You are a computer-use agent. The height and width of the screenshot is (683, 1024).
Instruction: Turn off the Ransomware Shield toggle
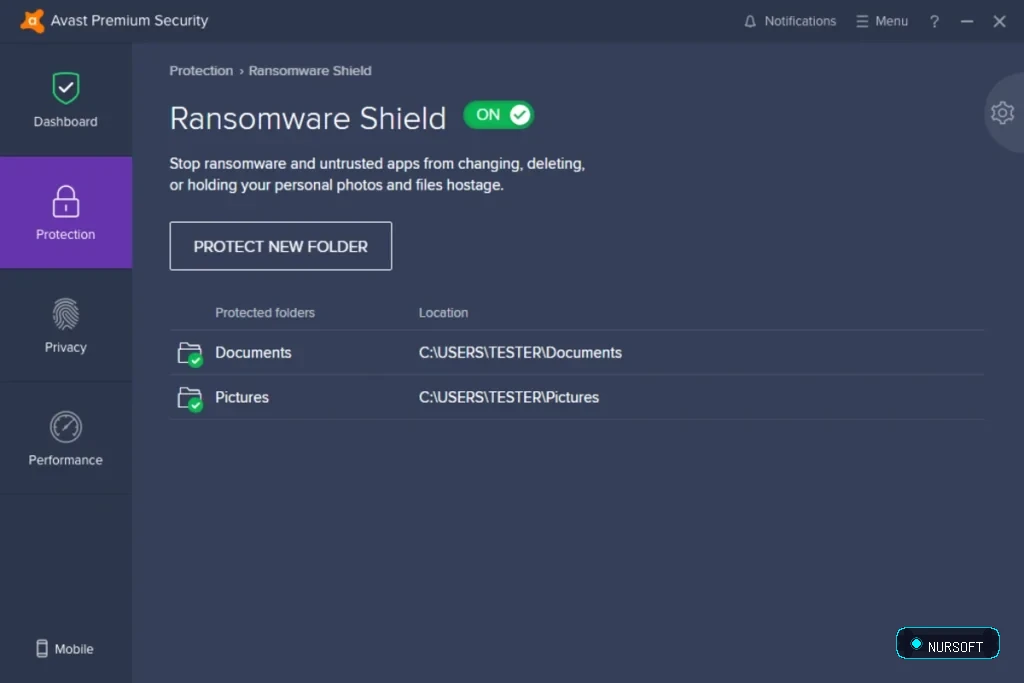tap(499, 115)
